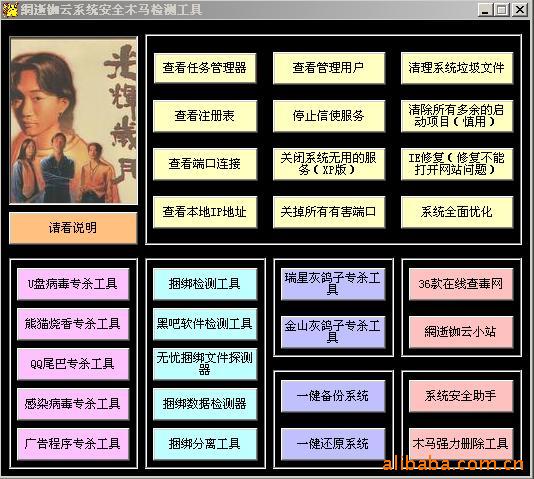The width and height of the screenshot is (534, 479).
Task: Launch 瑞星灰鸽子专杀工具
Action: pos(333,284)
